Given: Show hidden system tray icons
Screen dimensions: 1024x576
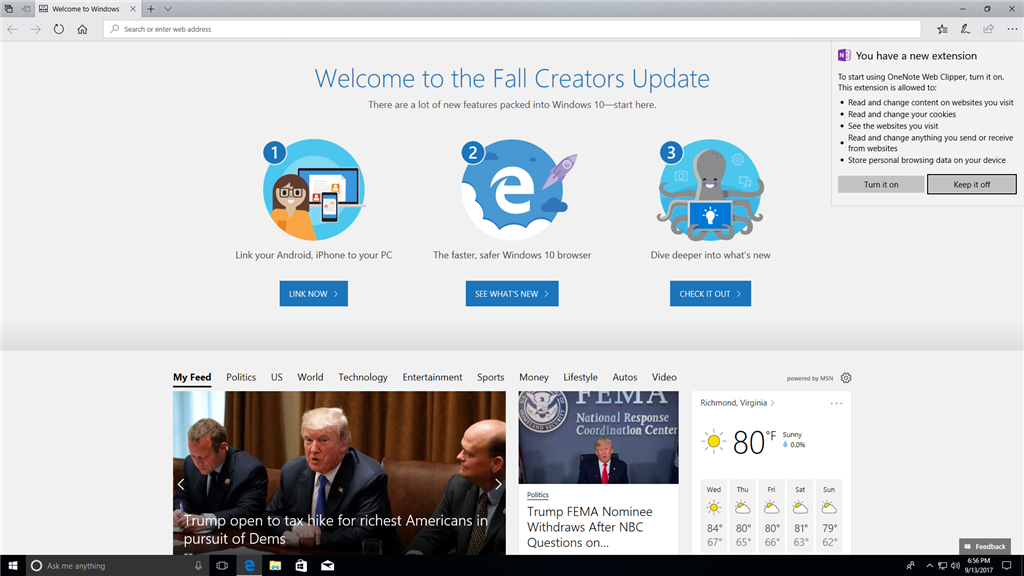Looking at the screenshot, I should coord(929,566).
